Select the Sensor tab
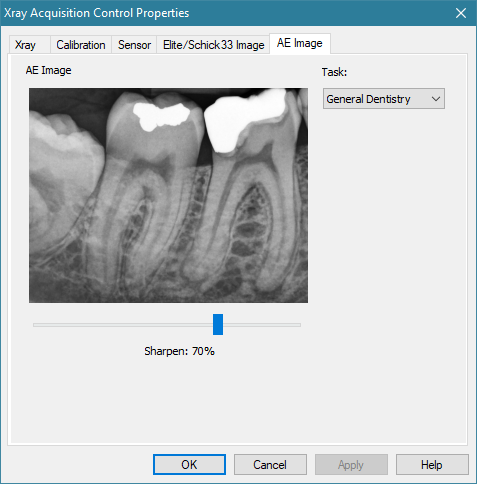 134,45
